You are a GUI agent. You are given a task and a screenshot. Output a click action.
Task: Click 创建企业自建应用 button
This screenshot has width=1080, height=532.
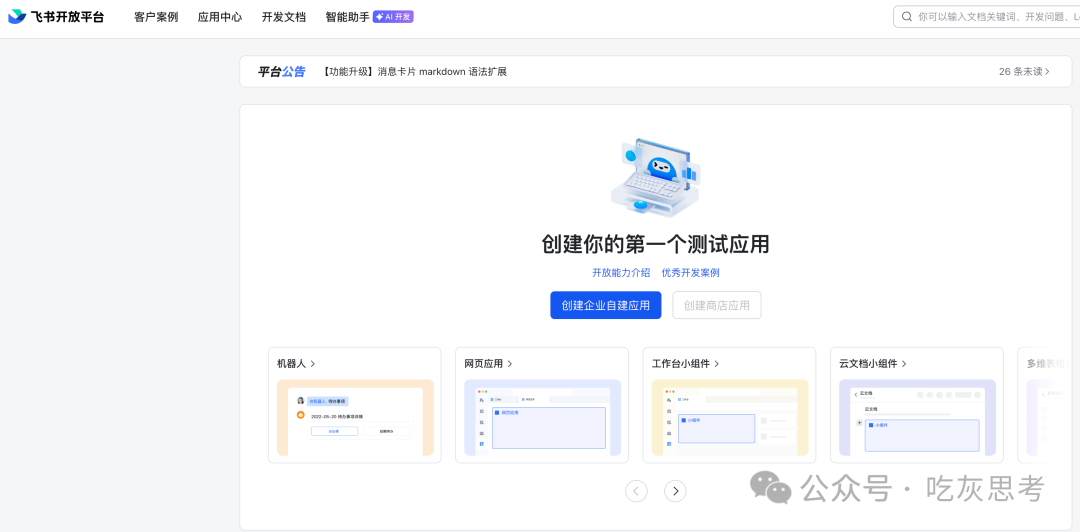pos(605,305)
